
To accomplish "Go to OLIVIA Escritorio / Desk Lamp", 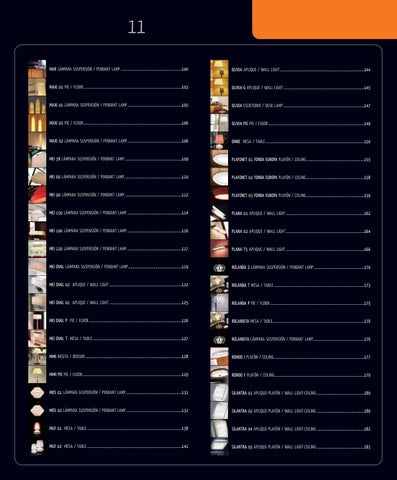I will pos(301,106).
